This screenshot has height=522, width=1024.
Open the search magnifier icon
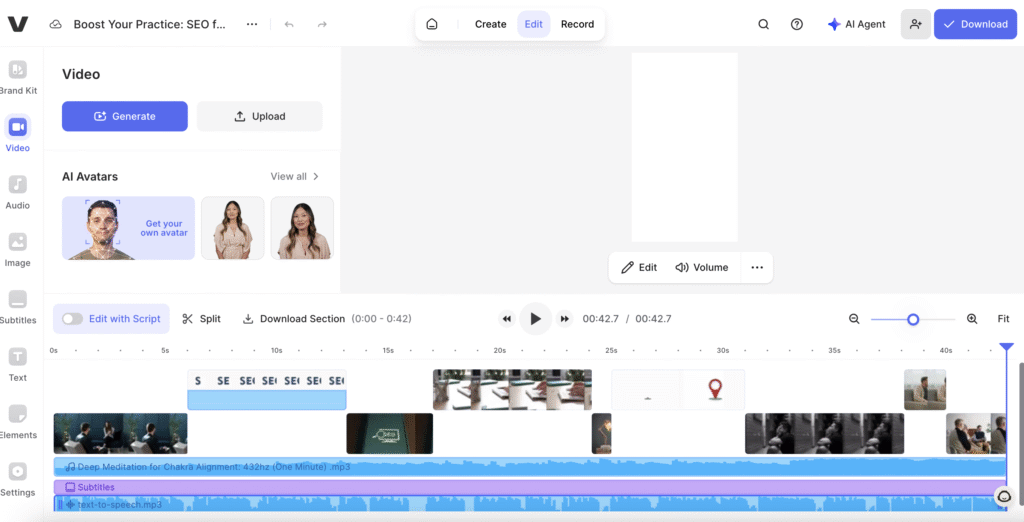pos(763,24)
